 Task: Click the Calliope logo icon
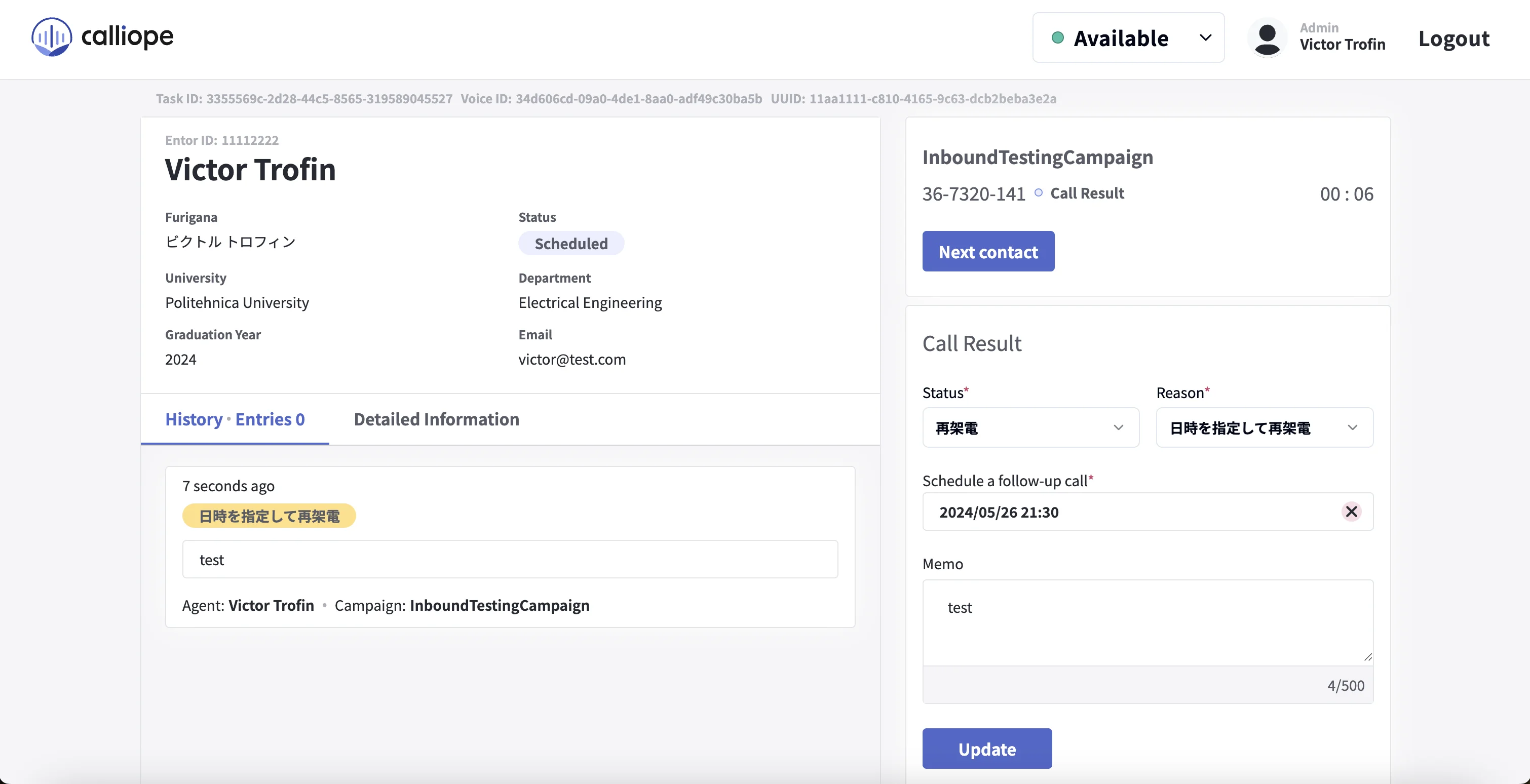click(52, 37)
